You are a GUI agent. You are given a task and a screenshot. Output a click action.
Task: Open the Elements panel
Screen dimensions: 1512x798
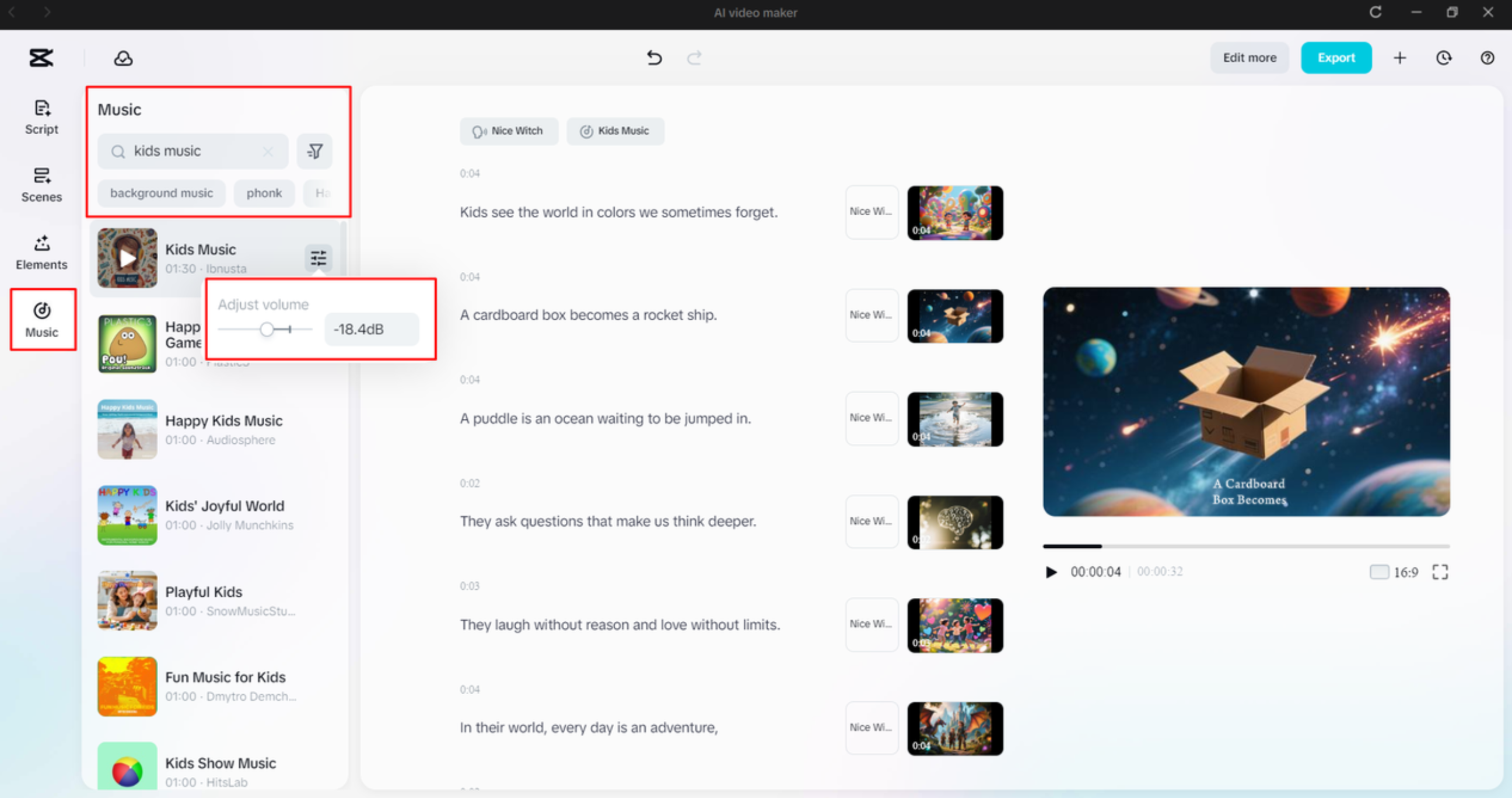pyautogui.click(x=41, y=253)
